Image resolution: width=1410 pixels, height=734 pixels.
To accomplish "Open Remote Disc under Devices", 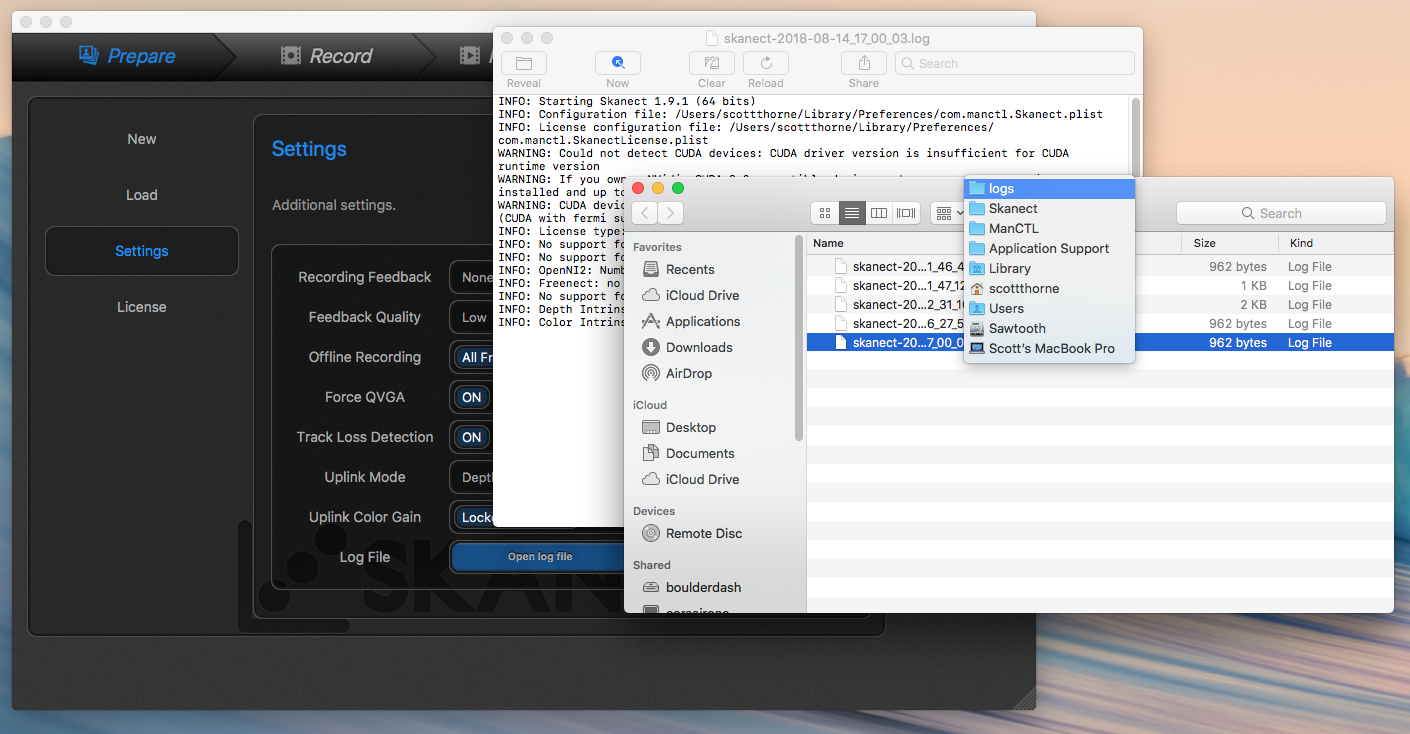I will click(704, 533).
